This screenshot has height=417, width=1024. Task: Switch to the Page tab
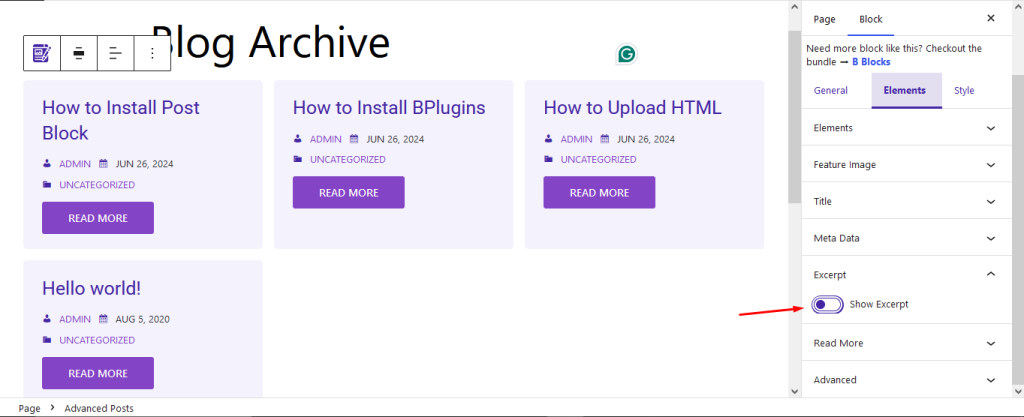pyautogui.click(x=824, y=19)
